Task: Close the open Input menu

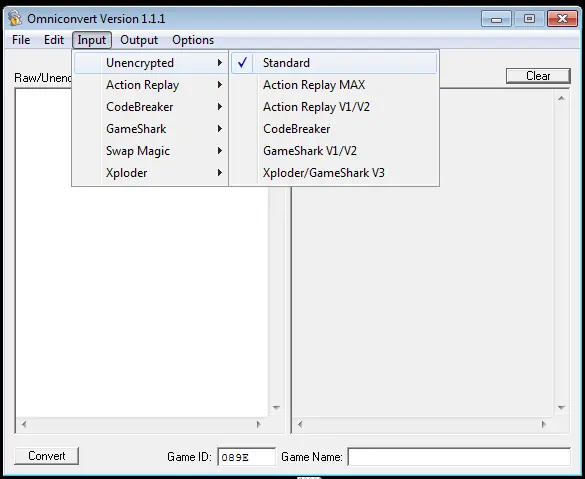Action: pyautogui.click(x=92, y=40)
